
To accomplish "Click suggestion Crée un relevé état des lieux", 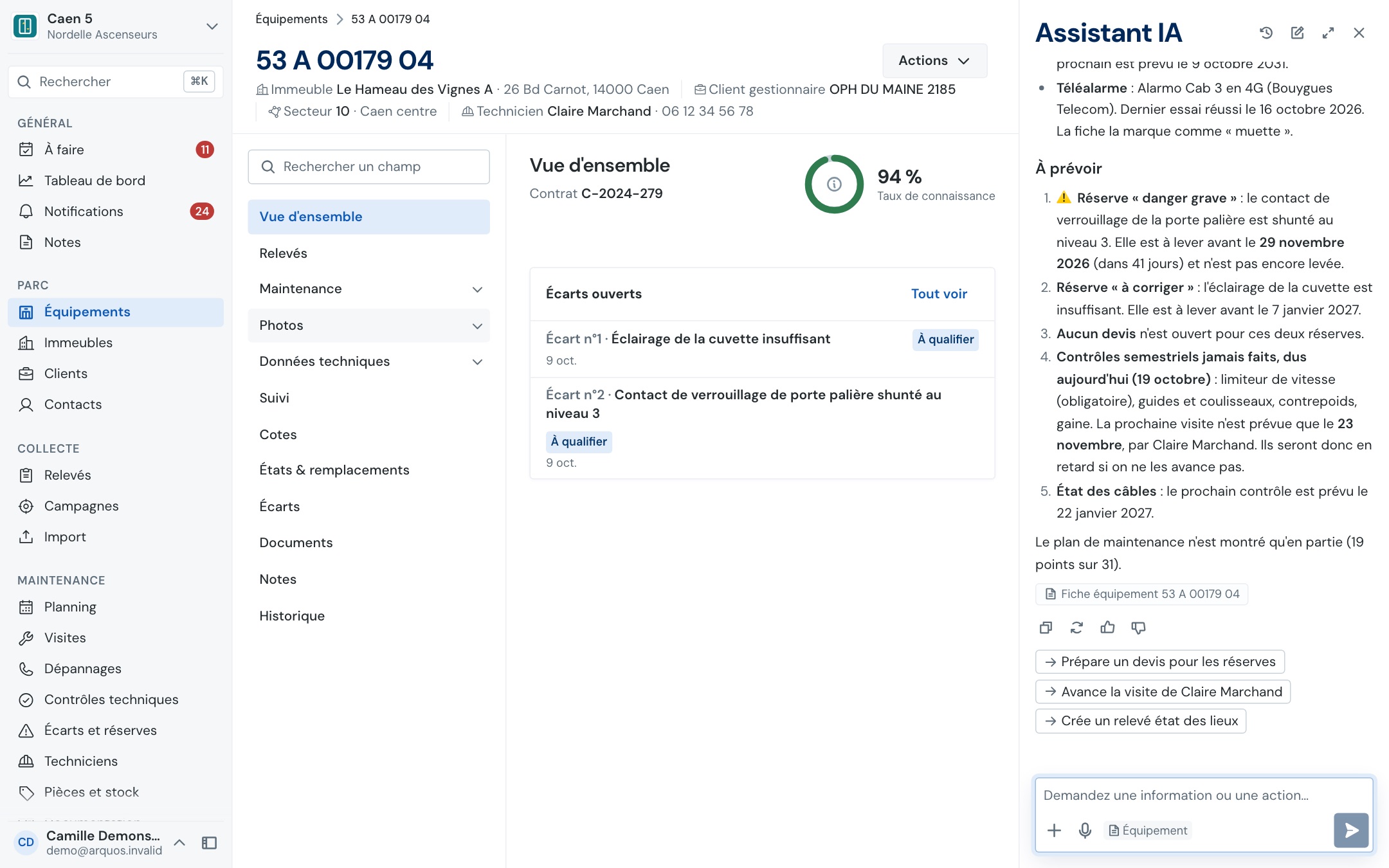I will [1141, 721].
